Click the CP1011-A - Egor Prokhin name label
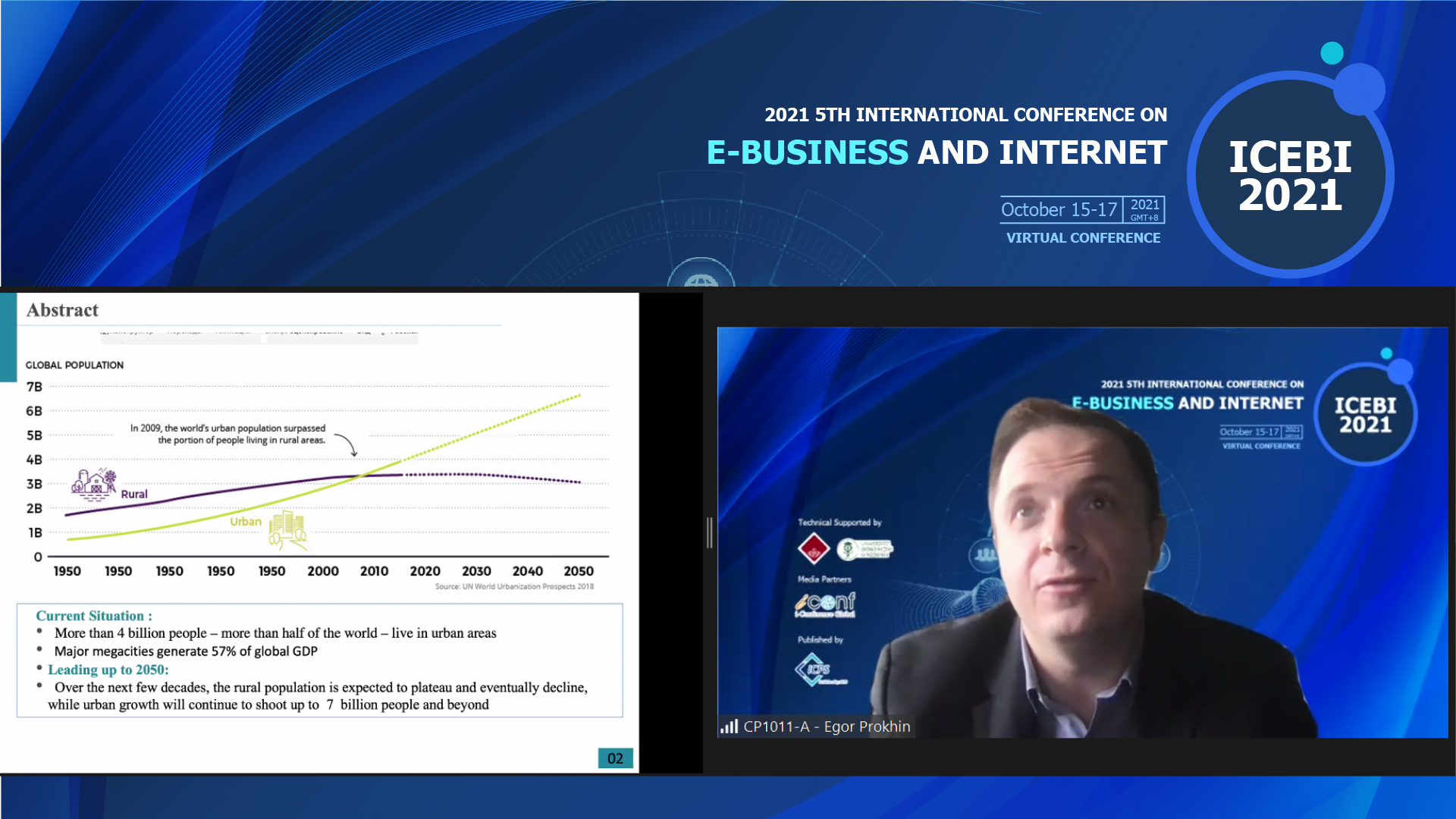 (x=827, y=726)
